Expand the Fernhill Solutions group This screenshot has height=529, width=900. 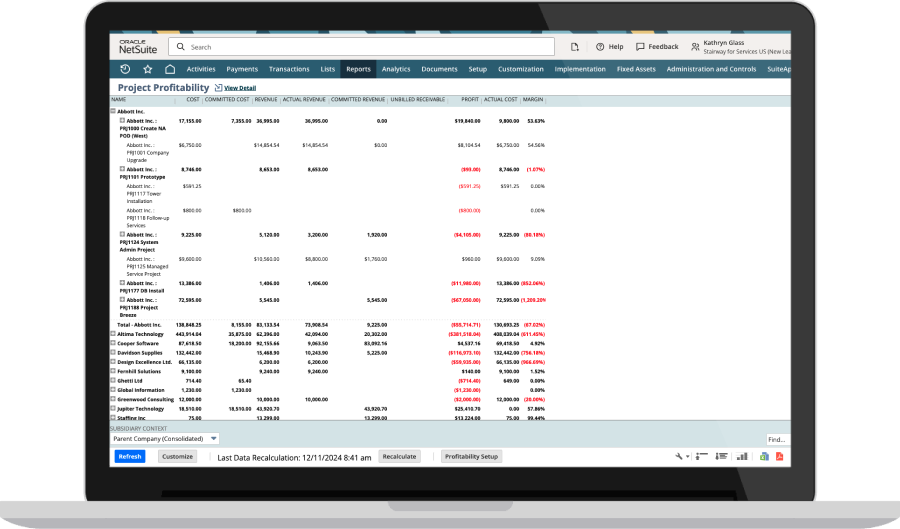(x=113, y=371)
